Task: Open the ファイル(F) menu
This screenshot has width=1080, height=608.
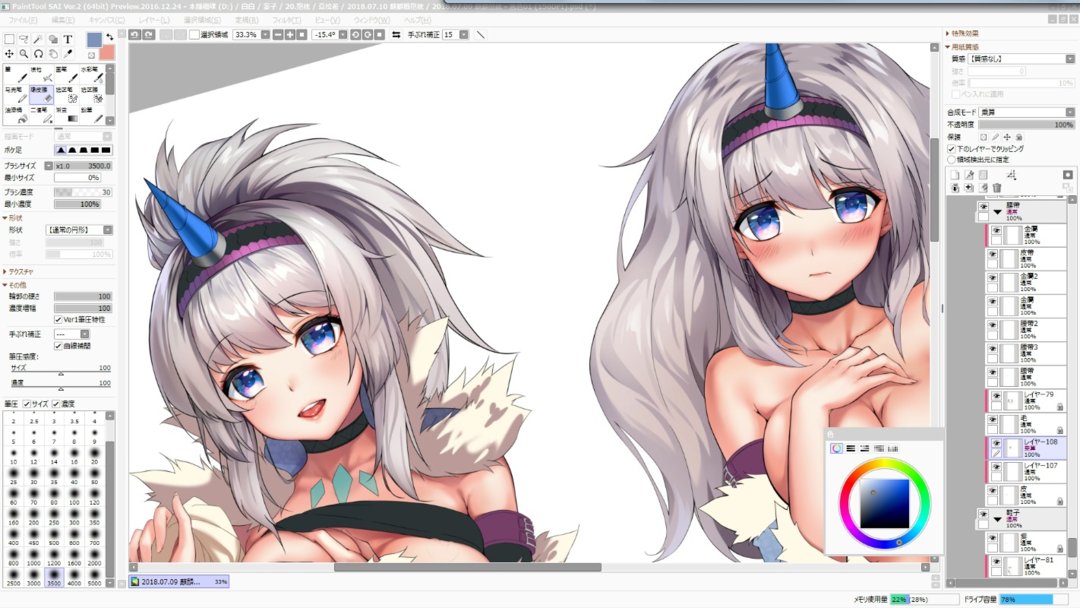Action: pos(23,20)
